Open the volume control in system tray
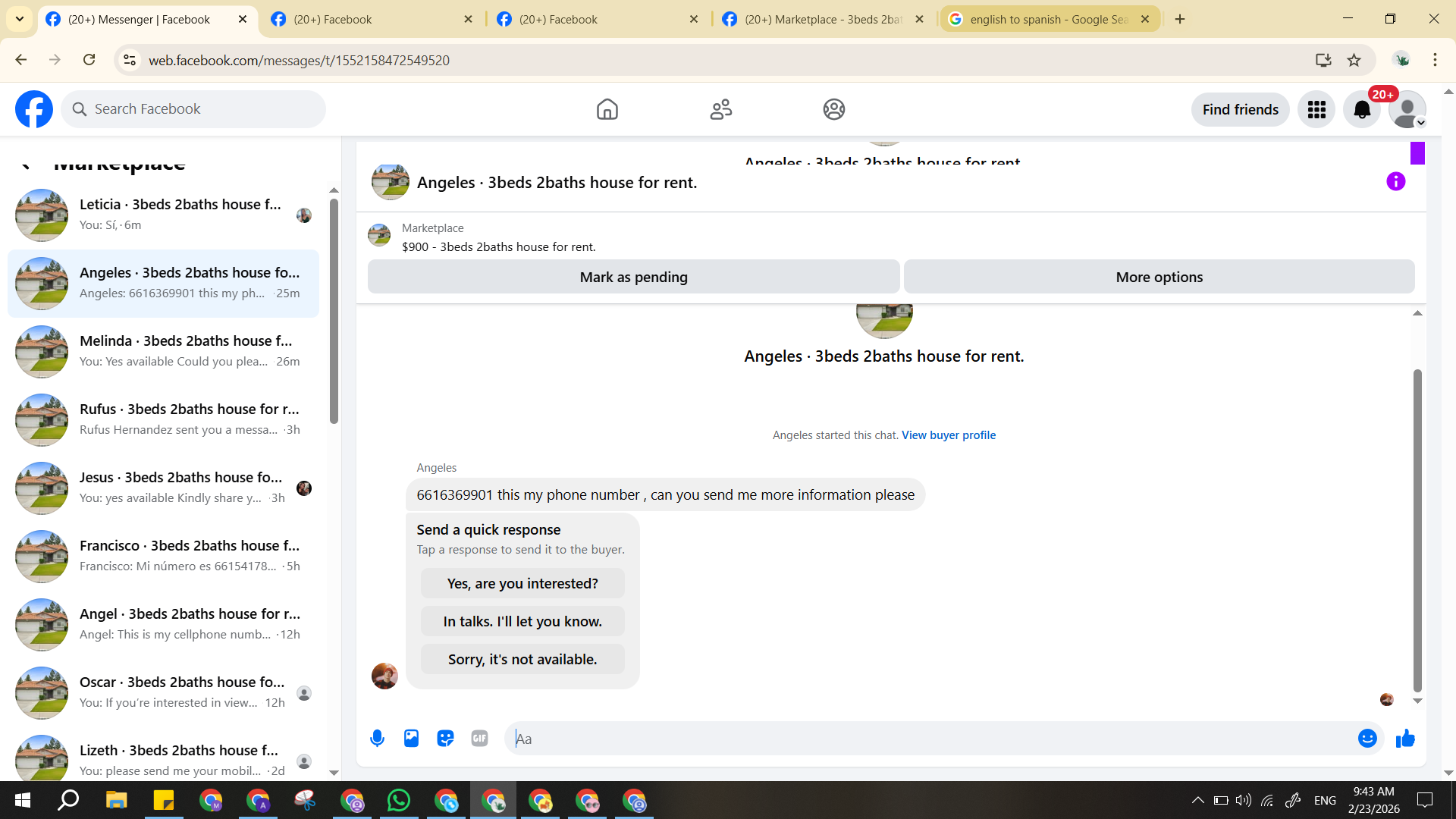This screenshot has height=819, width=1456. [1244, 801]
